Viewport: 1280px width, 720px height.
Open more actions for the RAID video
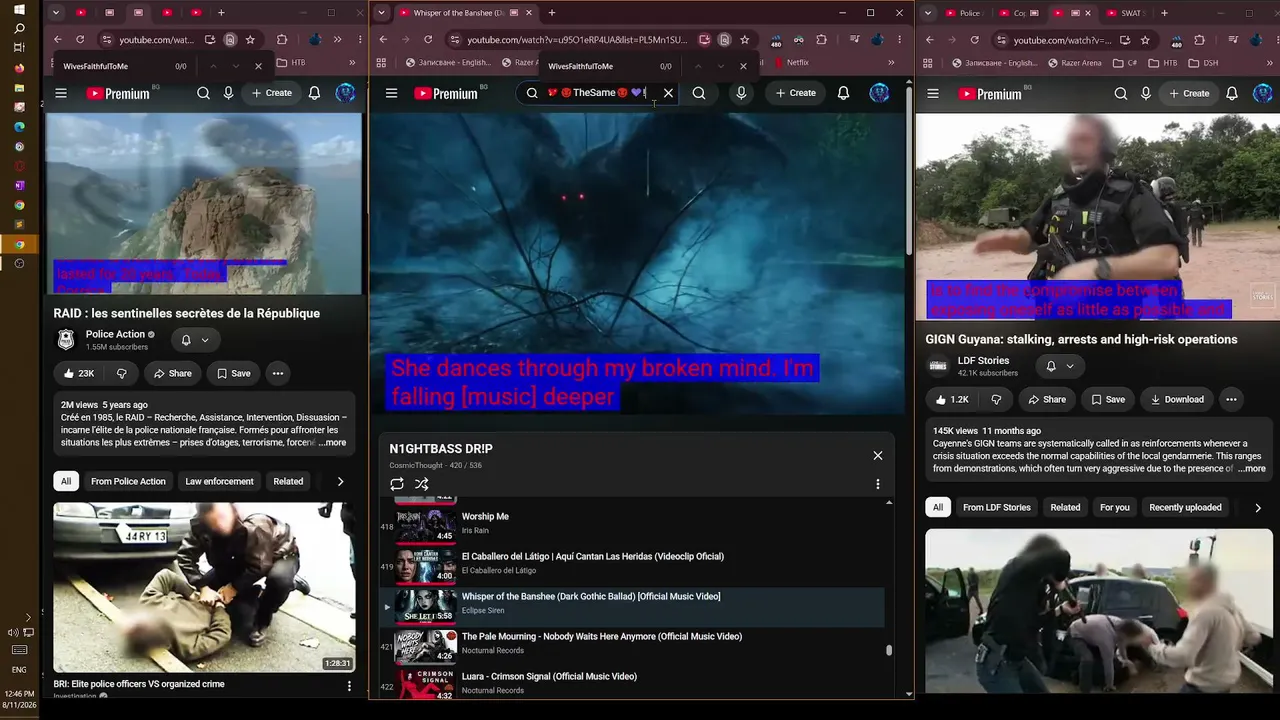(x=278, y=373)
